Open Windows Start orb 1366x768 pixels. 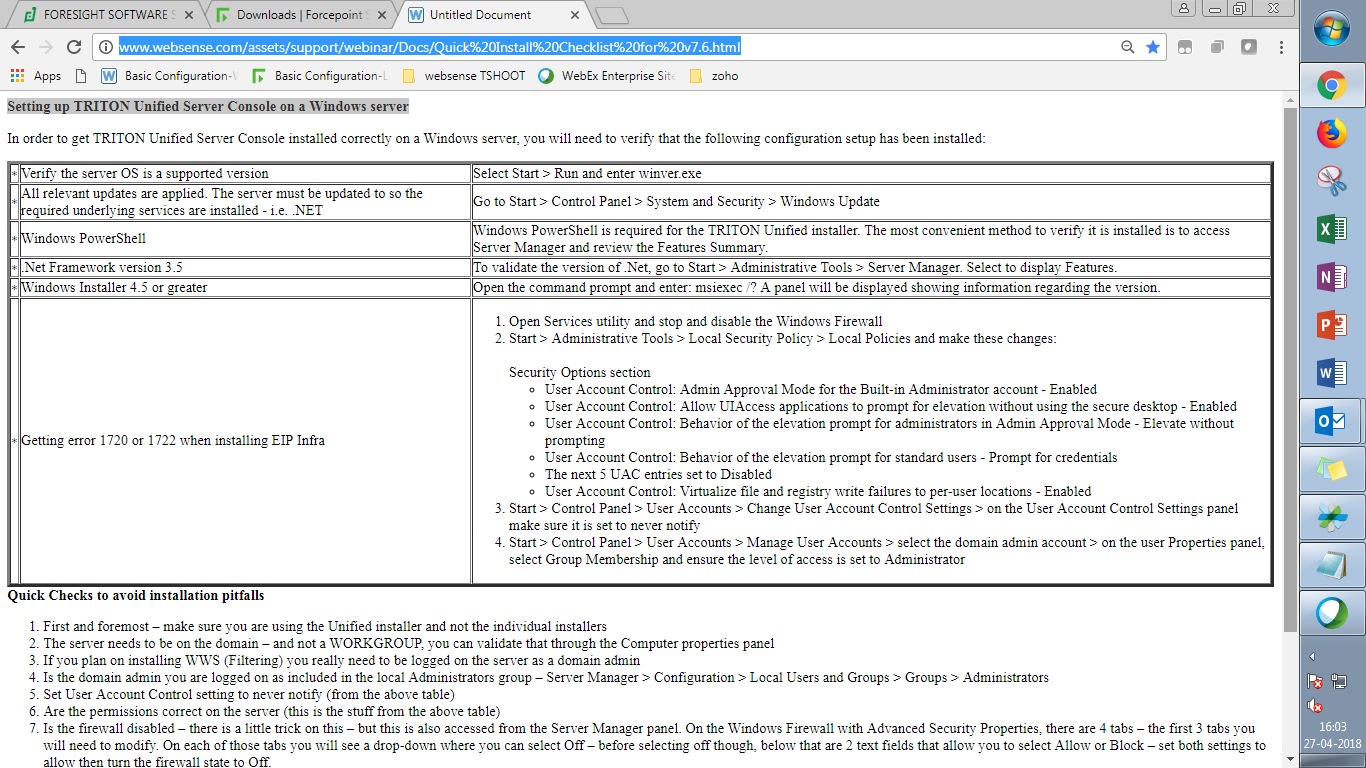(1332, 30)
